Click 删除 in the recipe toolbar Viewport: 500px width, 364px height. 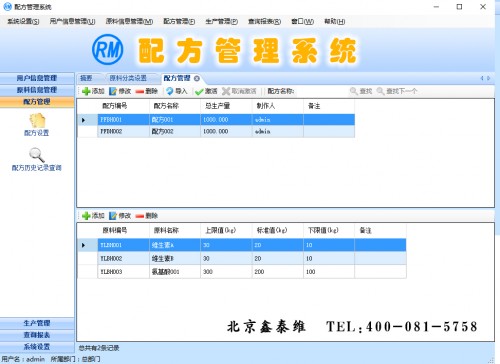(x=147, y=91)
